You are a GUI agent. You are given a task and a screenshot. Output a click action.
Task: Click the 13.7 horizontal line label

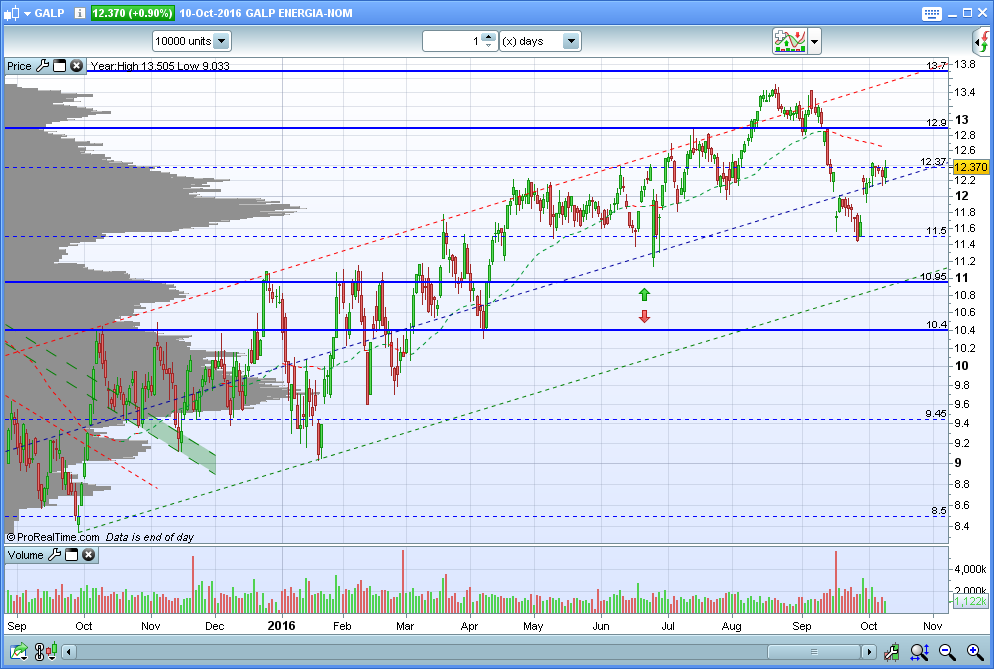pyautogui.click(x=936, y=65)
